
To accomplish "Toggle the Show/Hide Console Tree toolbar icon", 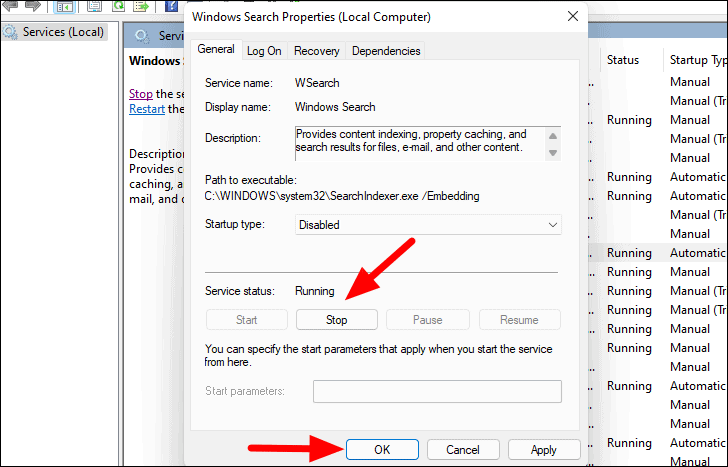I will pyautogui.click(x=64, y=6).
